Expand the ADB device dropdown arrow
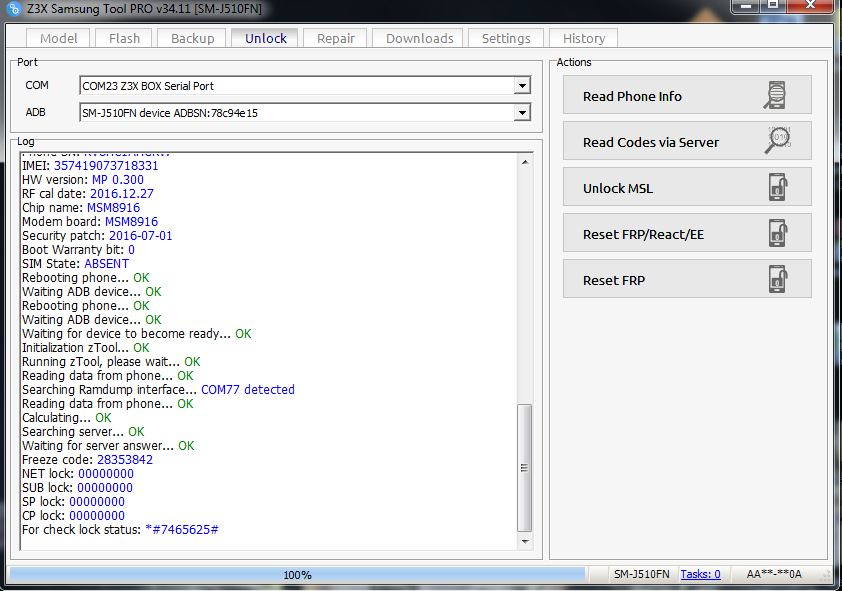 coord(522,113)
